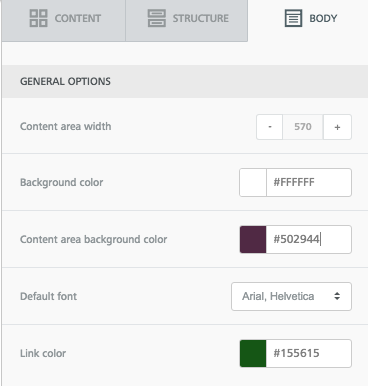This screenshot has height=386, width=368.
Task: Click the Link color label
Action: [43, 353]
